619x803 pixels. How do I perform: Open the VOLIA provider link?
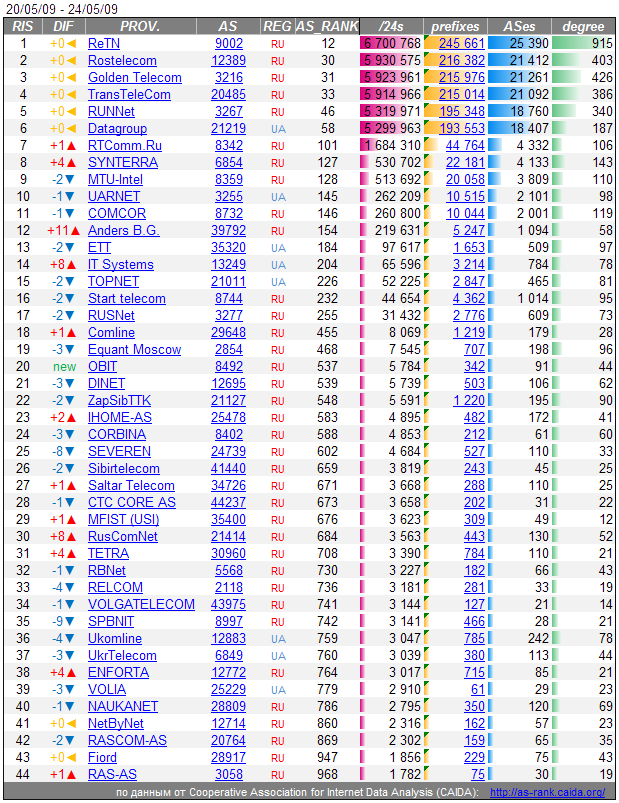pos(107,689)
